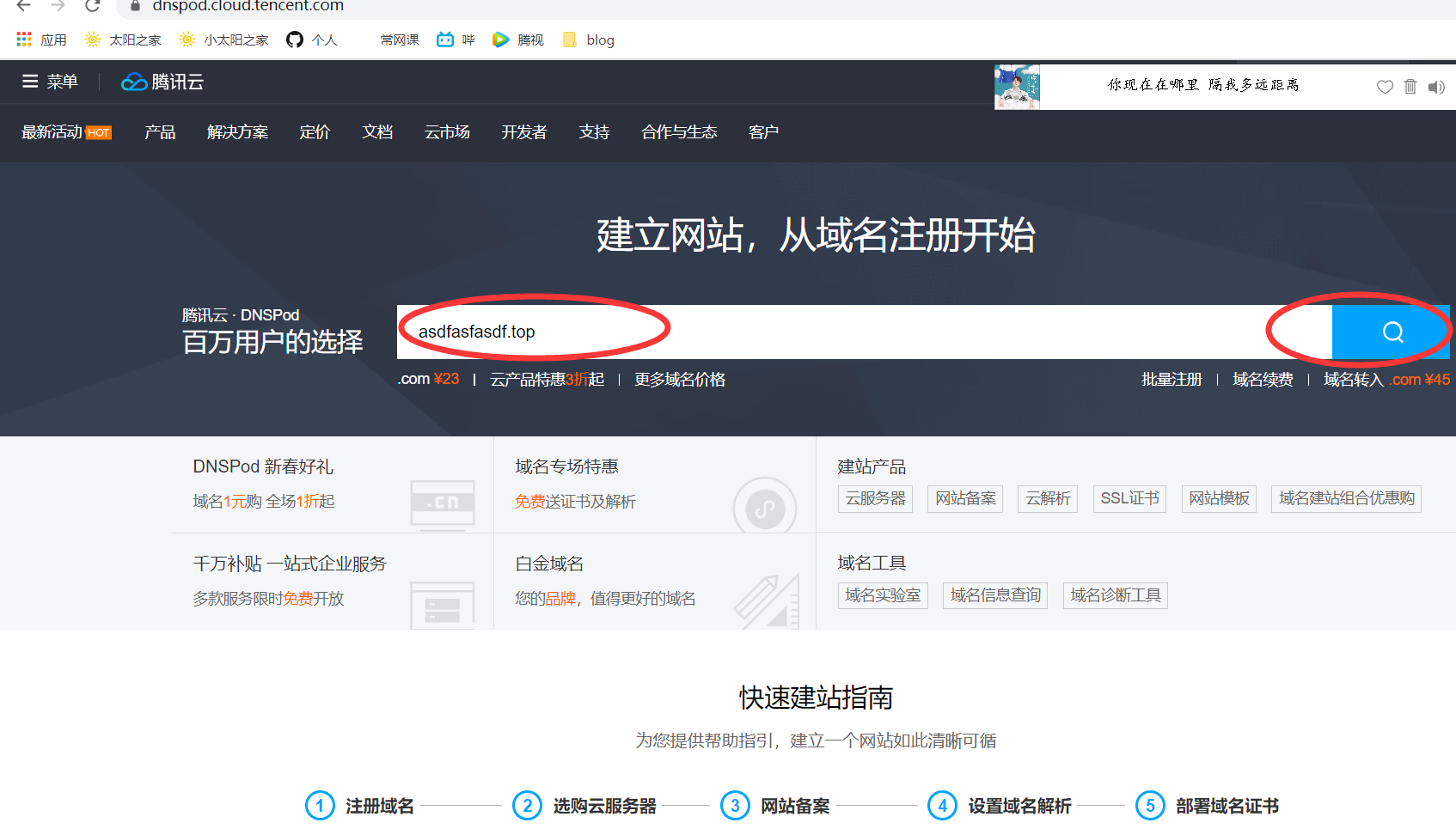Select guide step 1 注册域名
Image resolution: width=1456 pixels, height=829 pixels.
(x=360, y=806)
